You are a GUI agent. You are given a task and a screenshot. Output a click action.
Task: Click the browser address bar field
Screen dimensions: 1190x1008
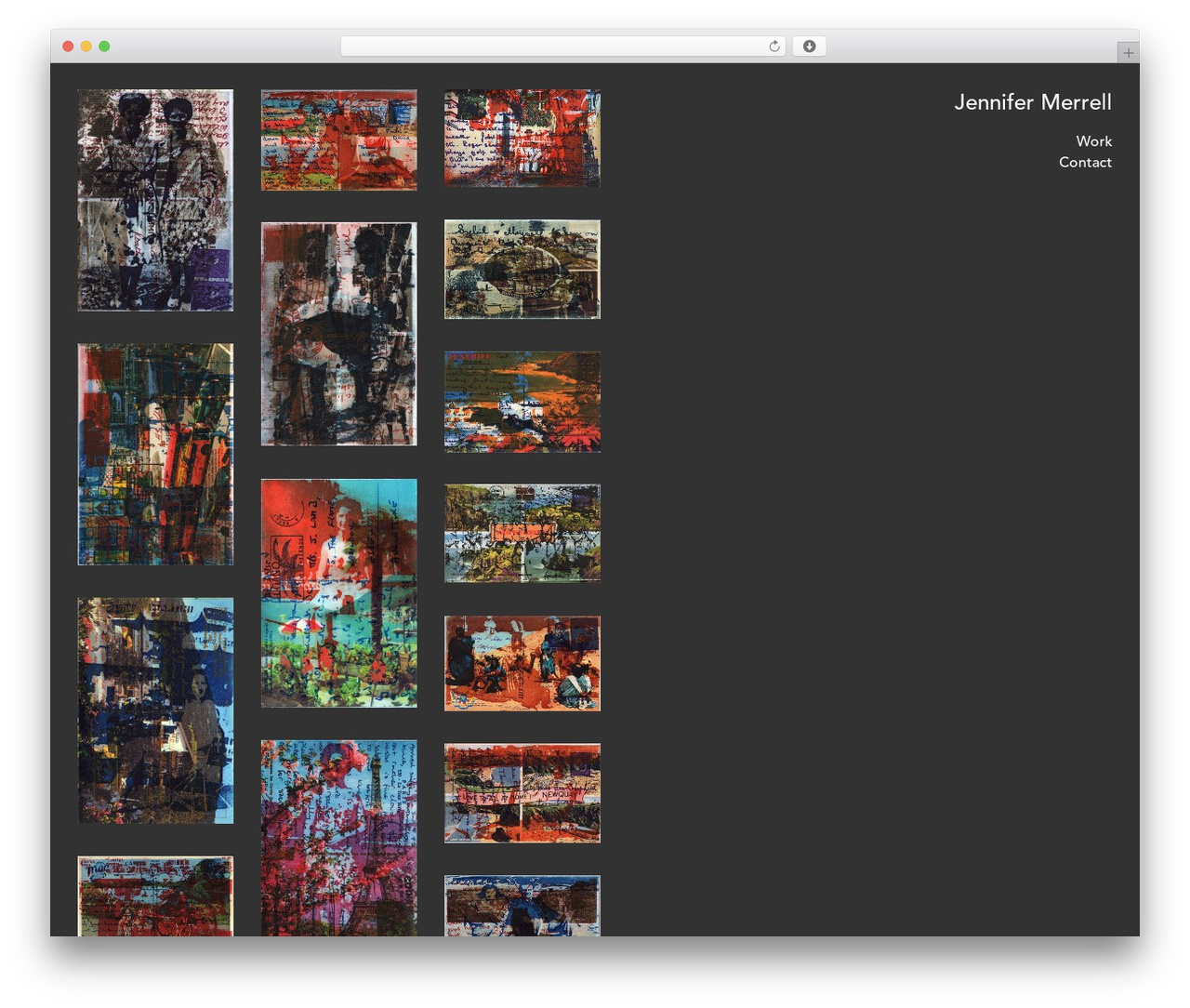pos(562,46)
